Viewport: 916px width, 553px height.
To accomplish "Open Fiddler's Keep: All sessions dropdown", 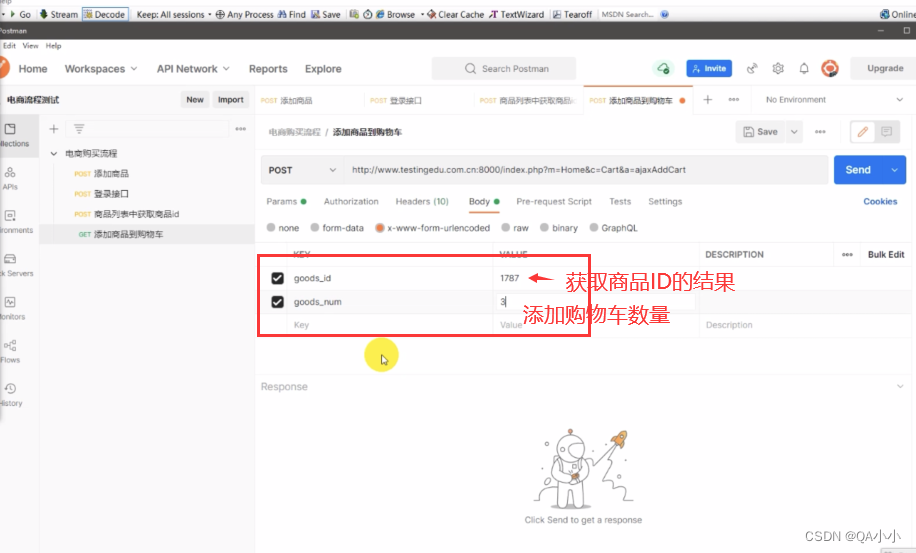I will pos(174,14).
